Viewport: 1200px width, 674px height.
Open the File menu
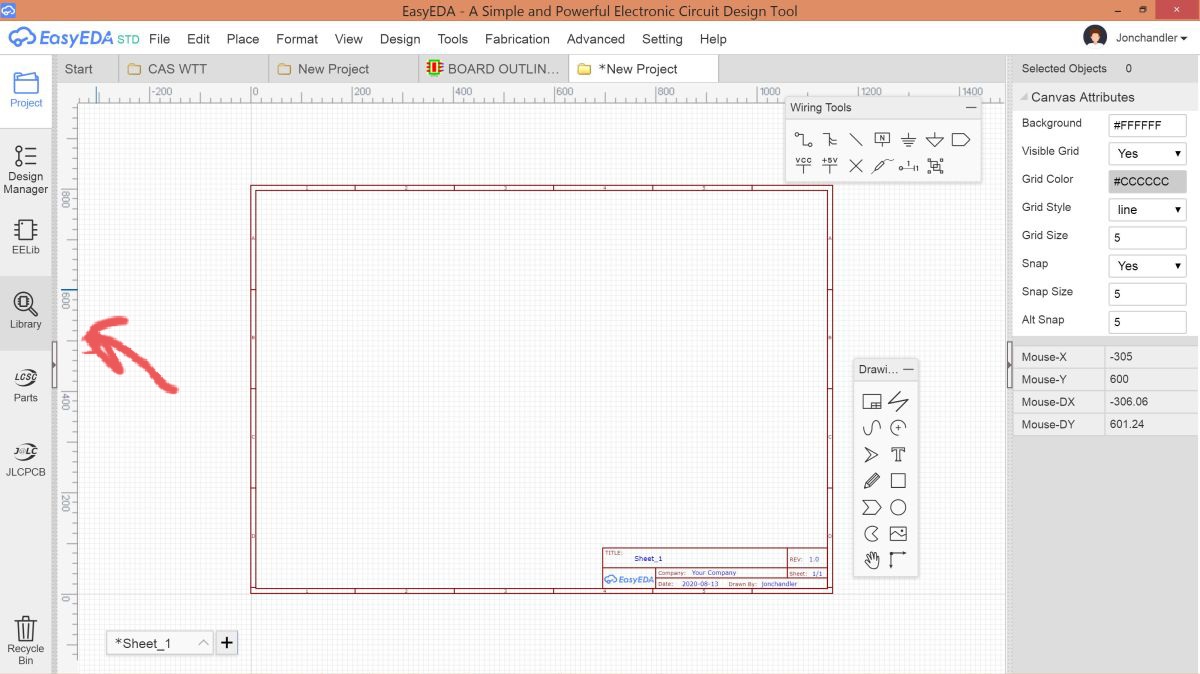(159, 39)
